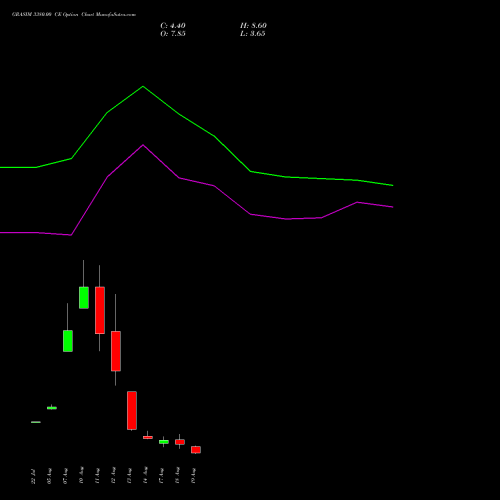Select the 14 Aug date label

tap(145, 476)
